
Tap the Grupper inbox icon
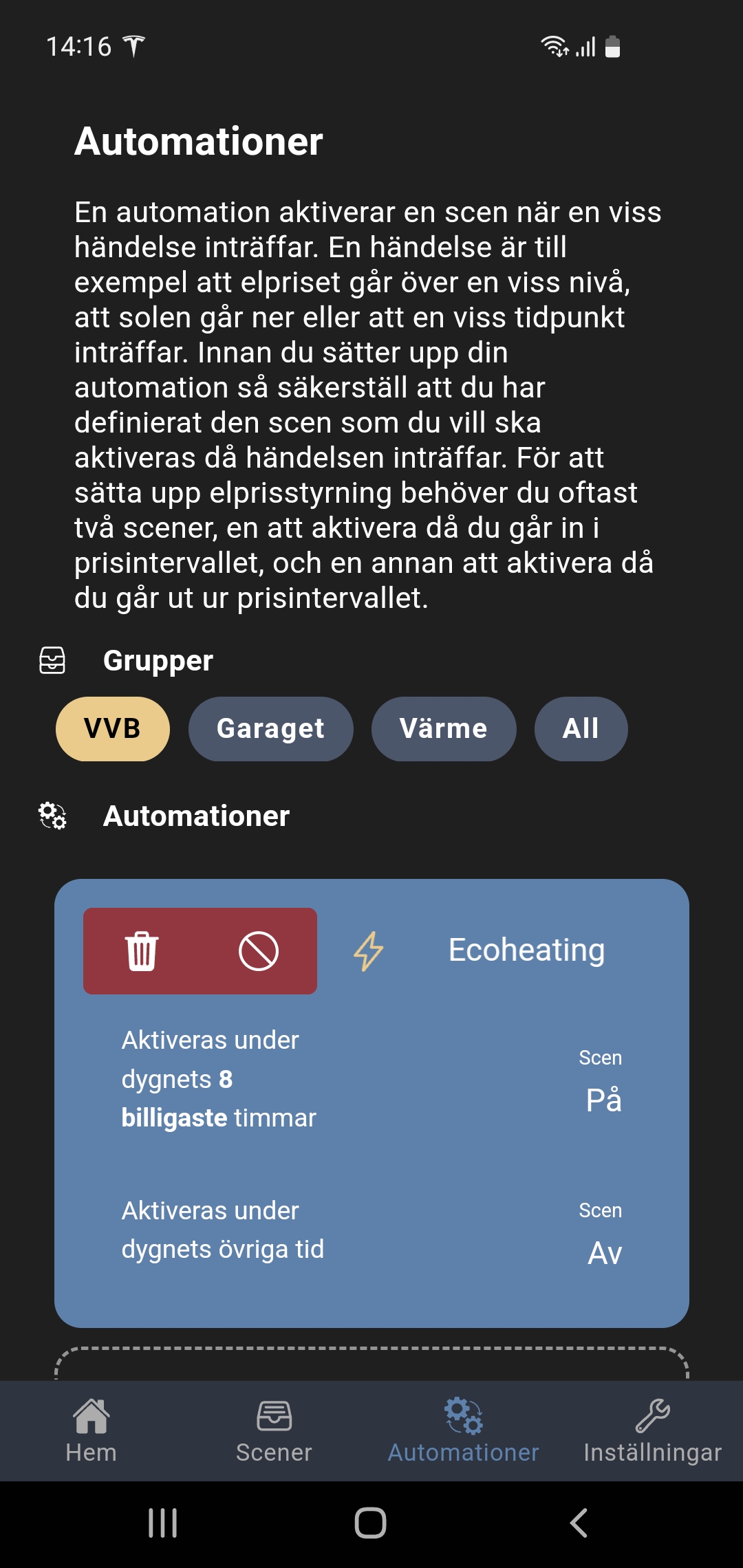(52, 660)
